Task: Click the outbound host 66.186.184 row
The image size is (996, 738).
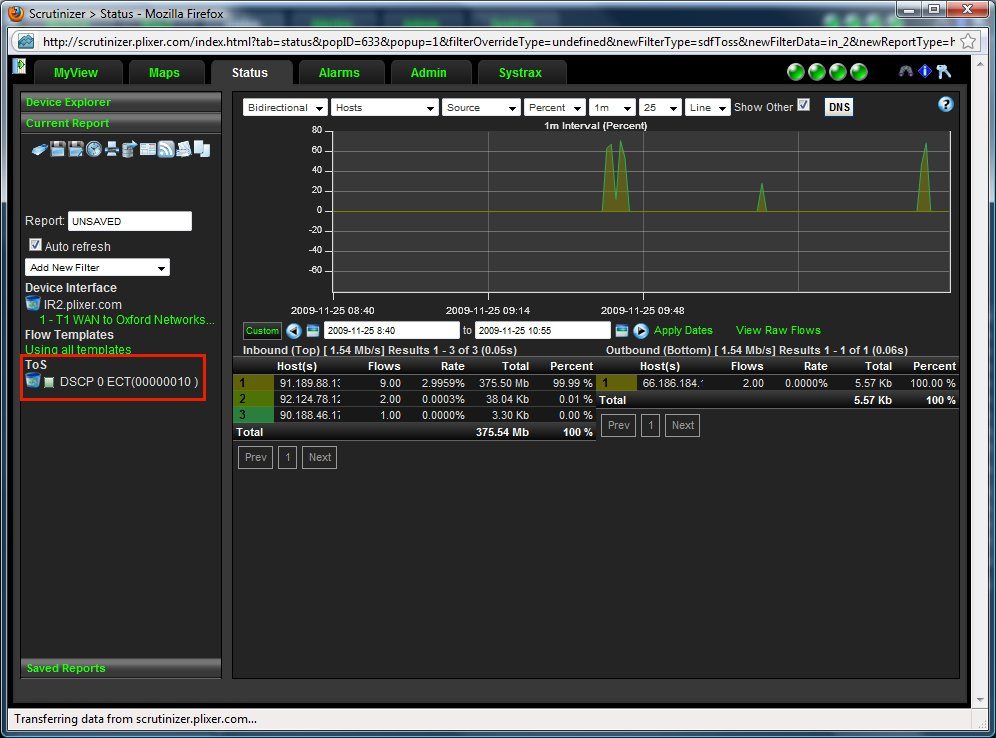Action: click(777, 383)
